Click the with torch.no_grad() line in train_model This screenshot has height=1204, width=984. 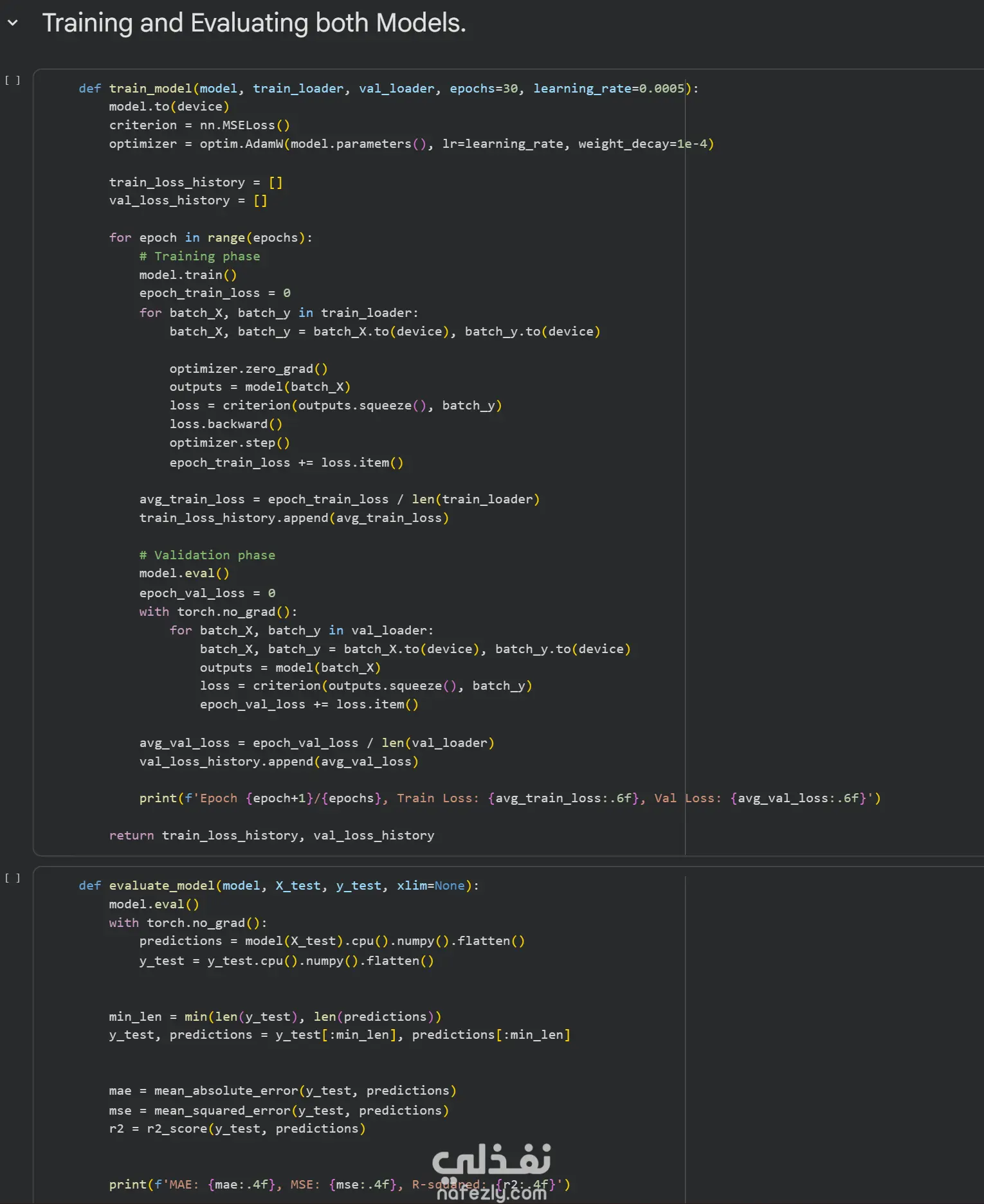218,612
